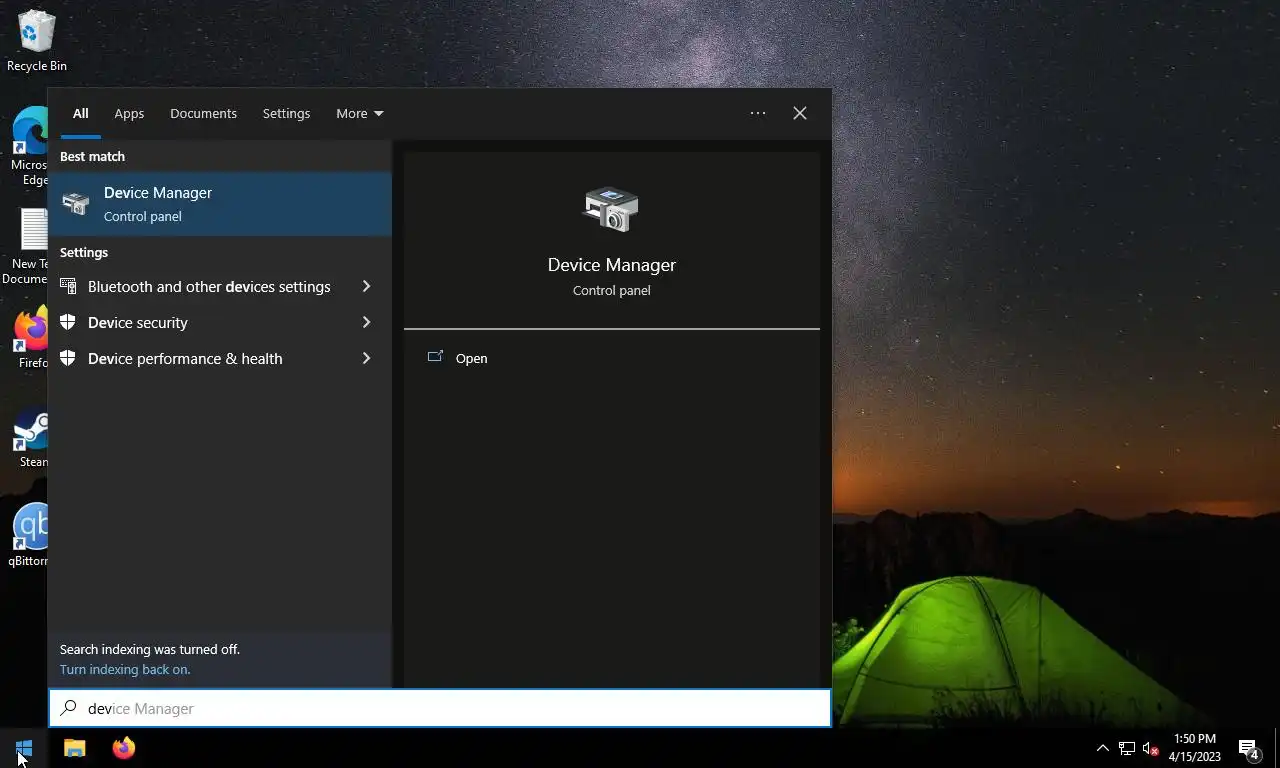
Task: Select qBittorrent desktop shortcut
Action: click(x=30, y=536)
